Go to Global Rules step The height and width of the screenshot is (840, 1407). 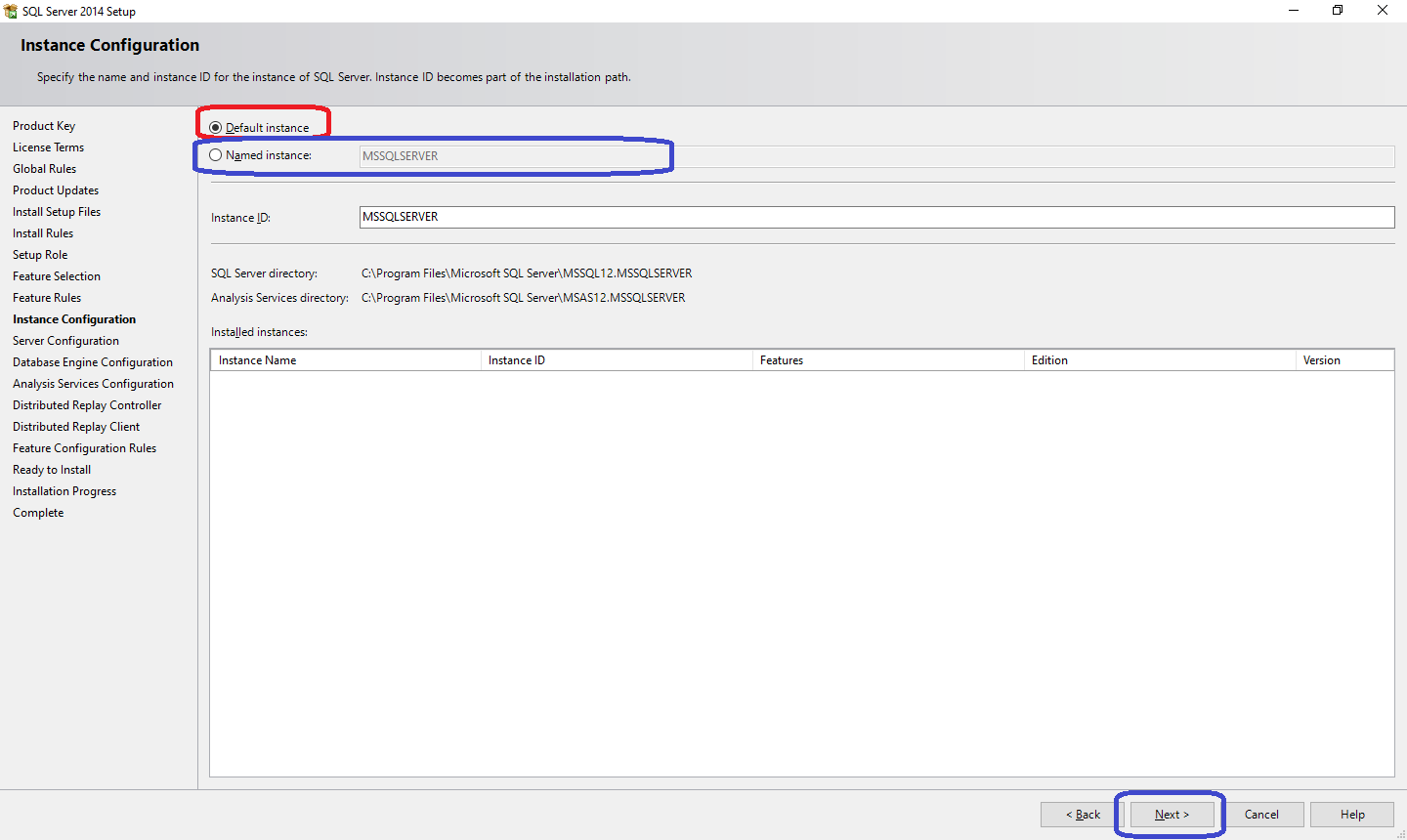(44, 169)
